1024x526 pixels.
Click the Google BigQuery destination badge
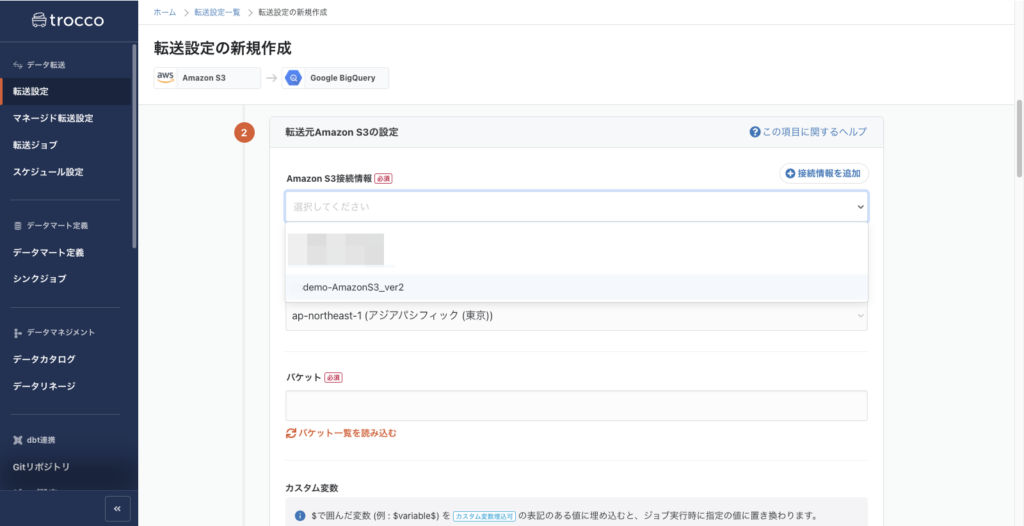(336, 78)
